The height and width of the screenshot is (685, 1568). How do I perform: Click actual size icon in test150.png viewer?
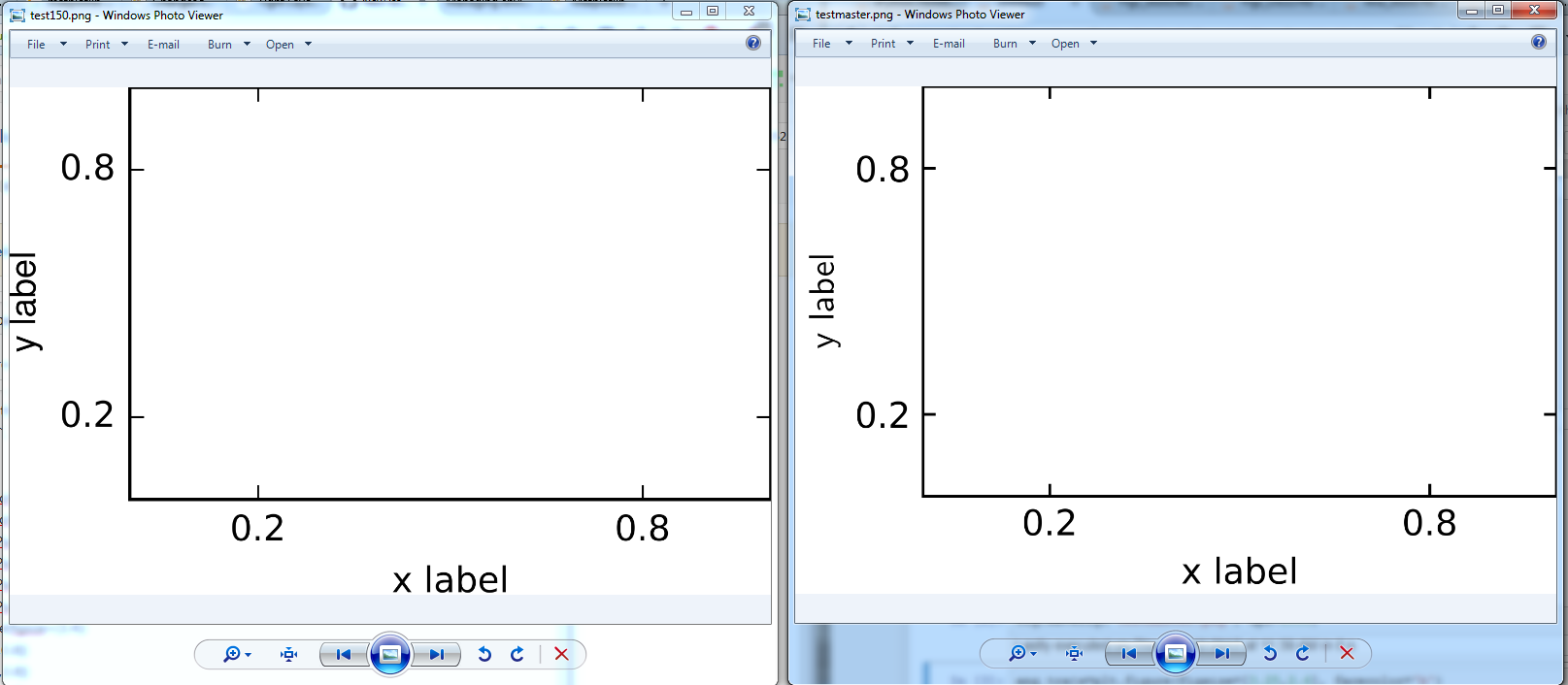288,654
